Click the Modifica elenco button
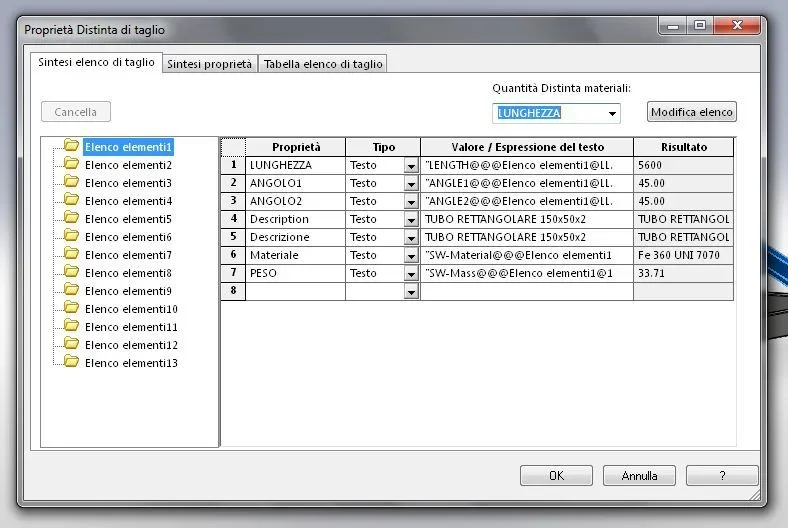The height and width of the screenshot is (528, 788). tap(692, 112)
